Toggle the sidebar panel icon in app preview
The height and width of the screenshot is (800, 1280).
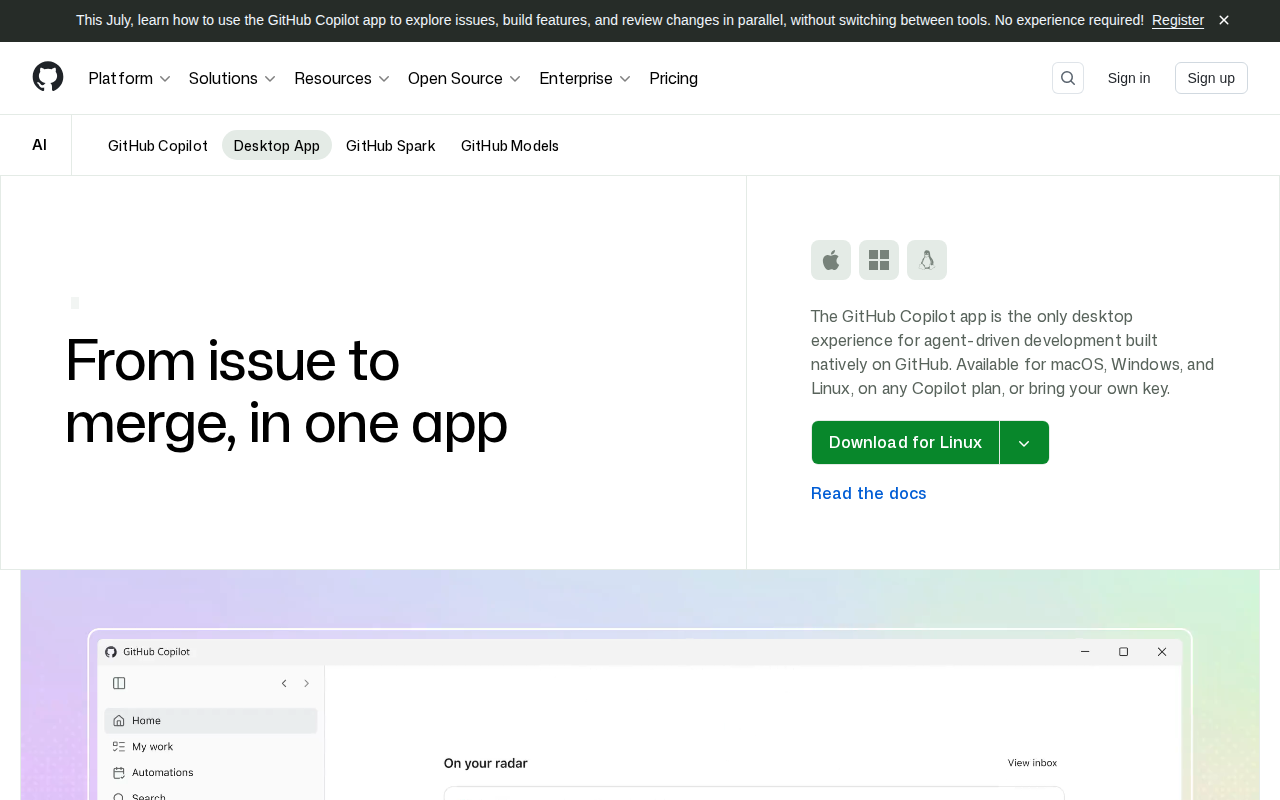coord(119,683)
